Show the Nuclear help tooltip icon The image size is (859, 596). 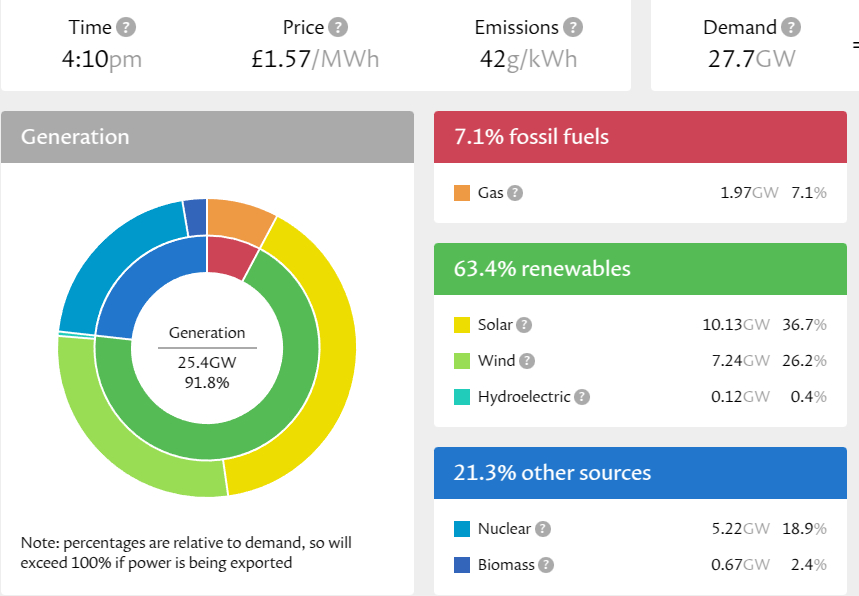coord(543,529)
